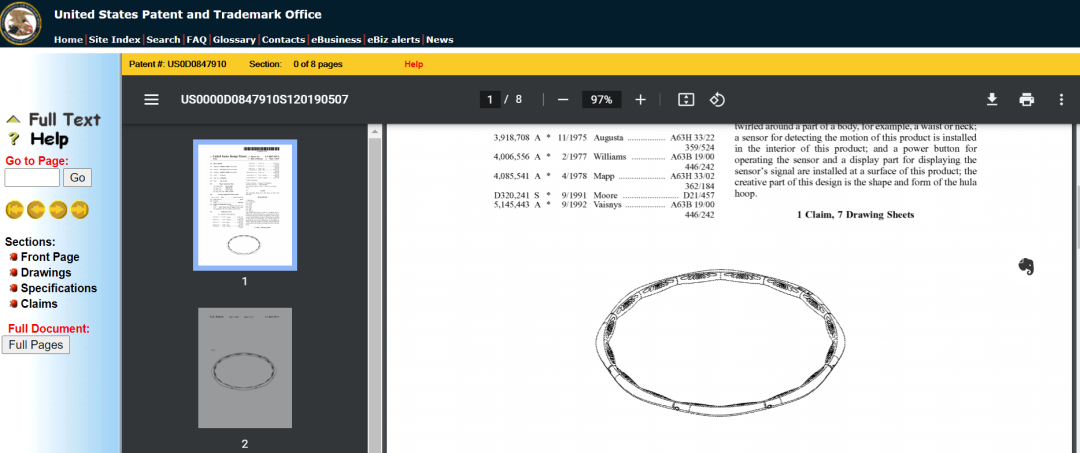Go to last page gold arrow
This screenshot has height=453, width=1080.
coord(80,209)
